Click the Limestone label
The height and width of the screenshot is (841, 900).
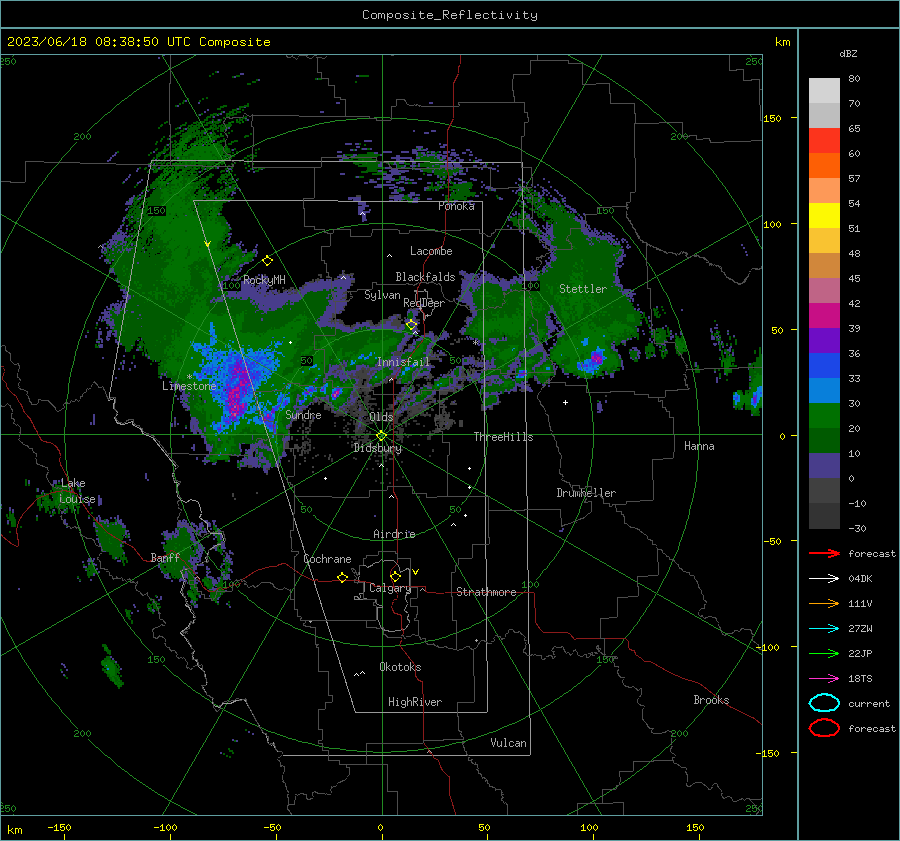(189, 386)
